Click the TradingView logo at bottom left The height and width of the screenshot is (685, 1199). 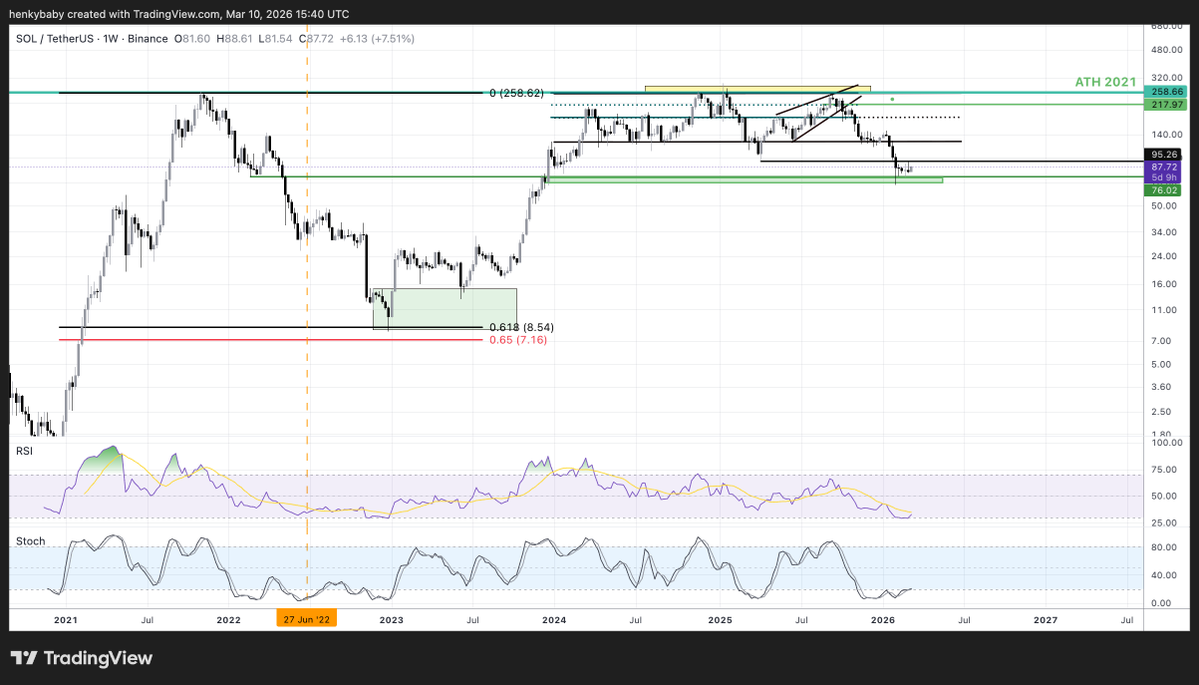(x=81, y=658)
